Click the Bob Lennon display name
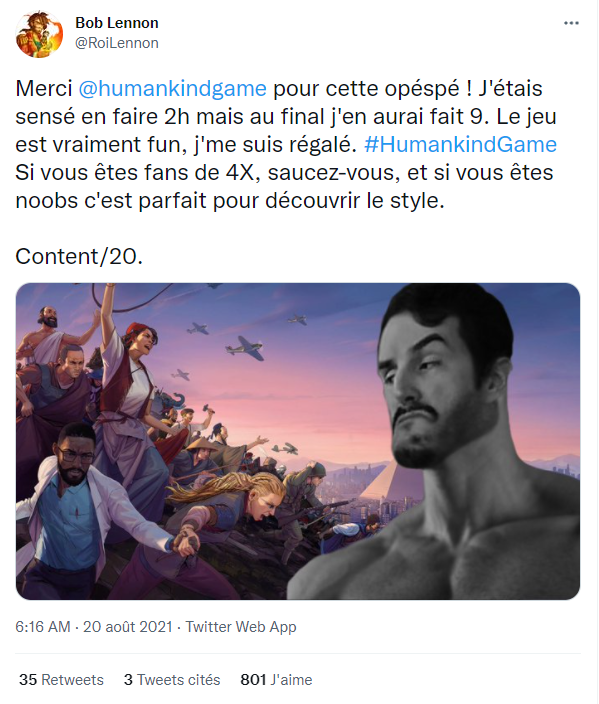Viewport: 599px width, 704px height. click(x=117, y=22)
